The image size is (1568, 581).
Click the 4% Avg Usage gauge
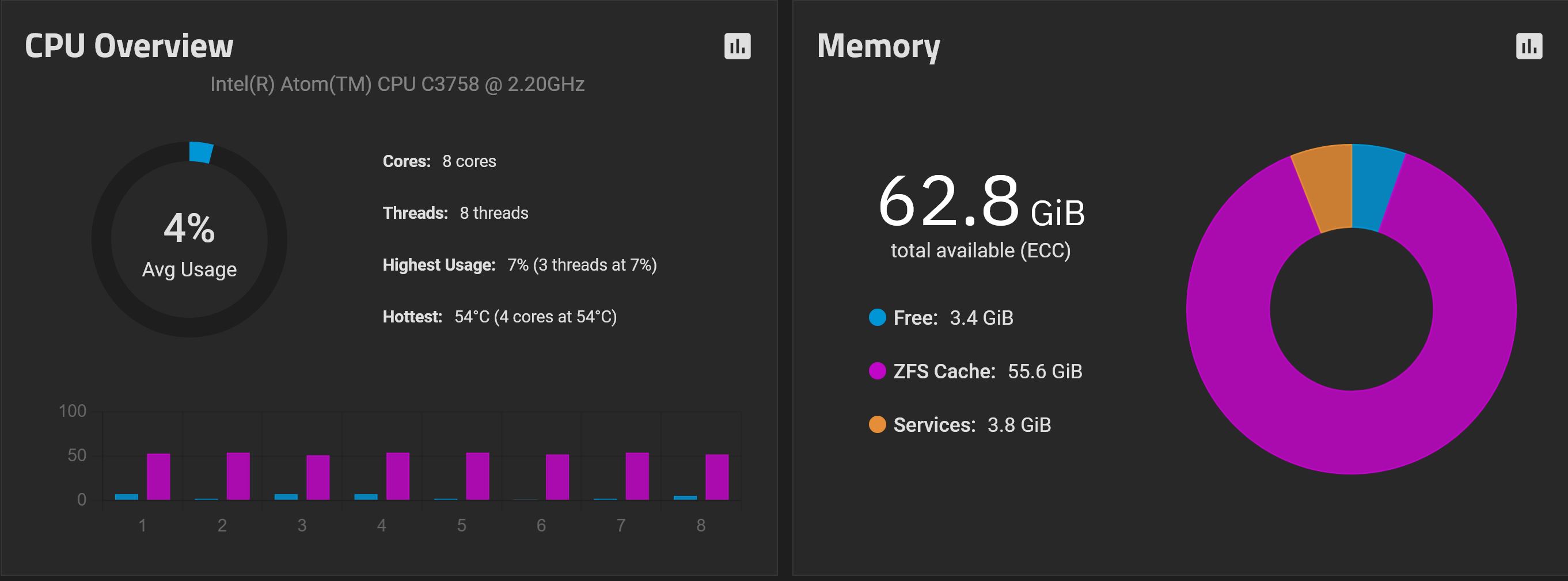189,240
